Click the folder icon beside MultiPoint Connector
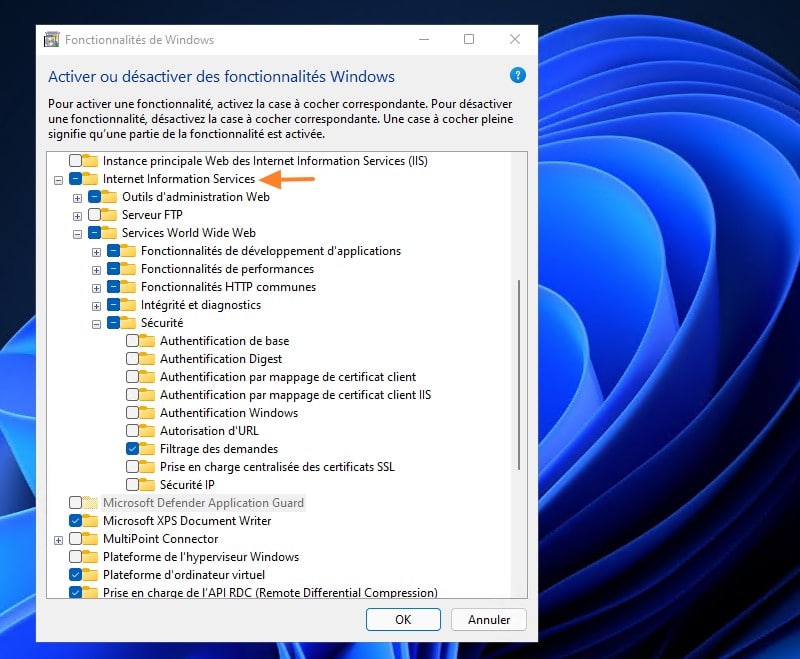The image size is (800, 659). (90, 539)
